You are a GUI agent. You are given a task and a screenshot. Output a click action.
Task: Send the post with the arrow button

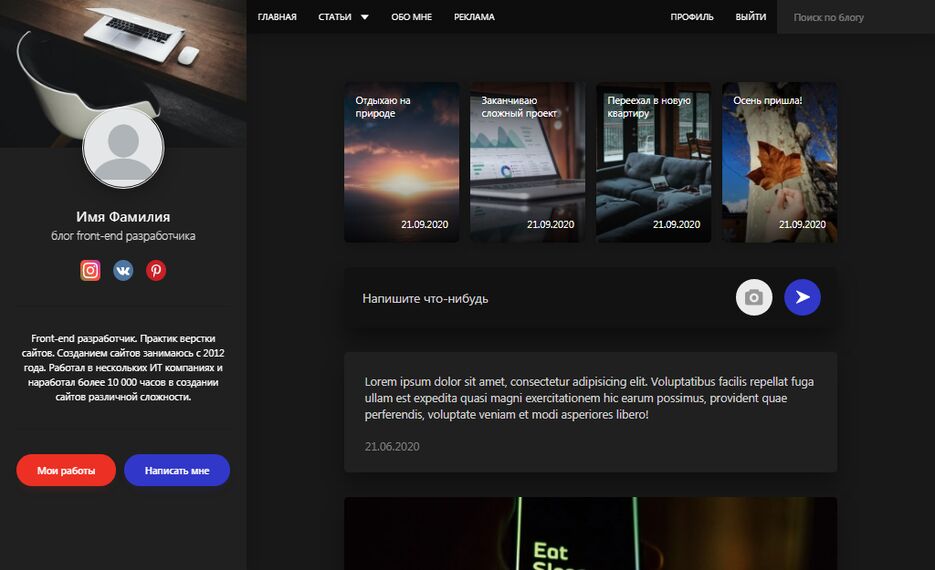point(802,298)
